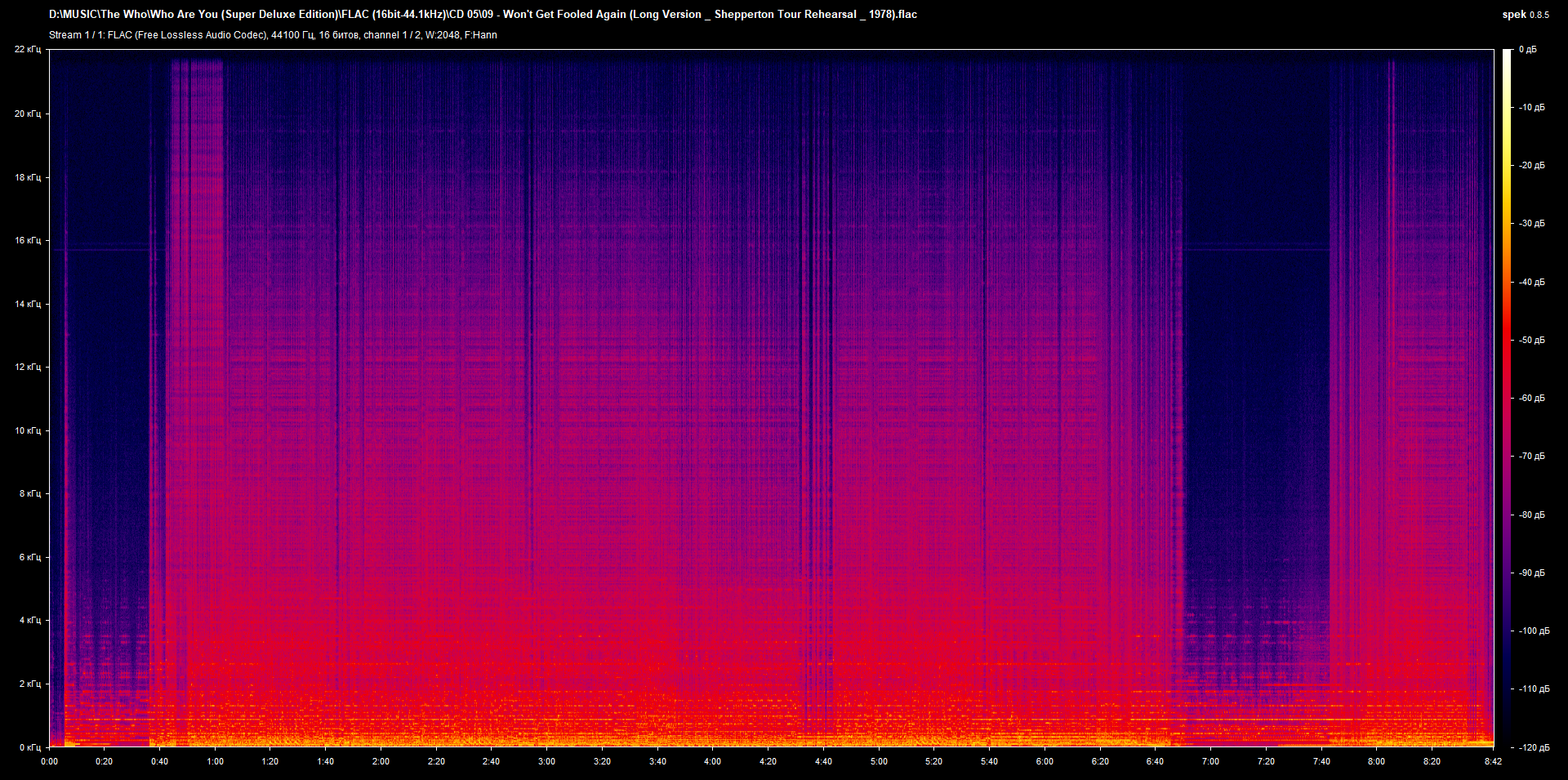Select the 4:00 mark on time axis
The height and width of the screenshot is (780, 1568).
[712, 761]
